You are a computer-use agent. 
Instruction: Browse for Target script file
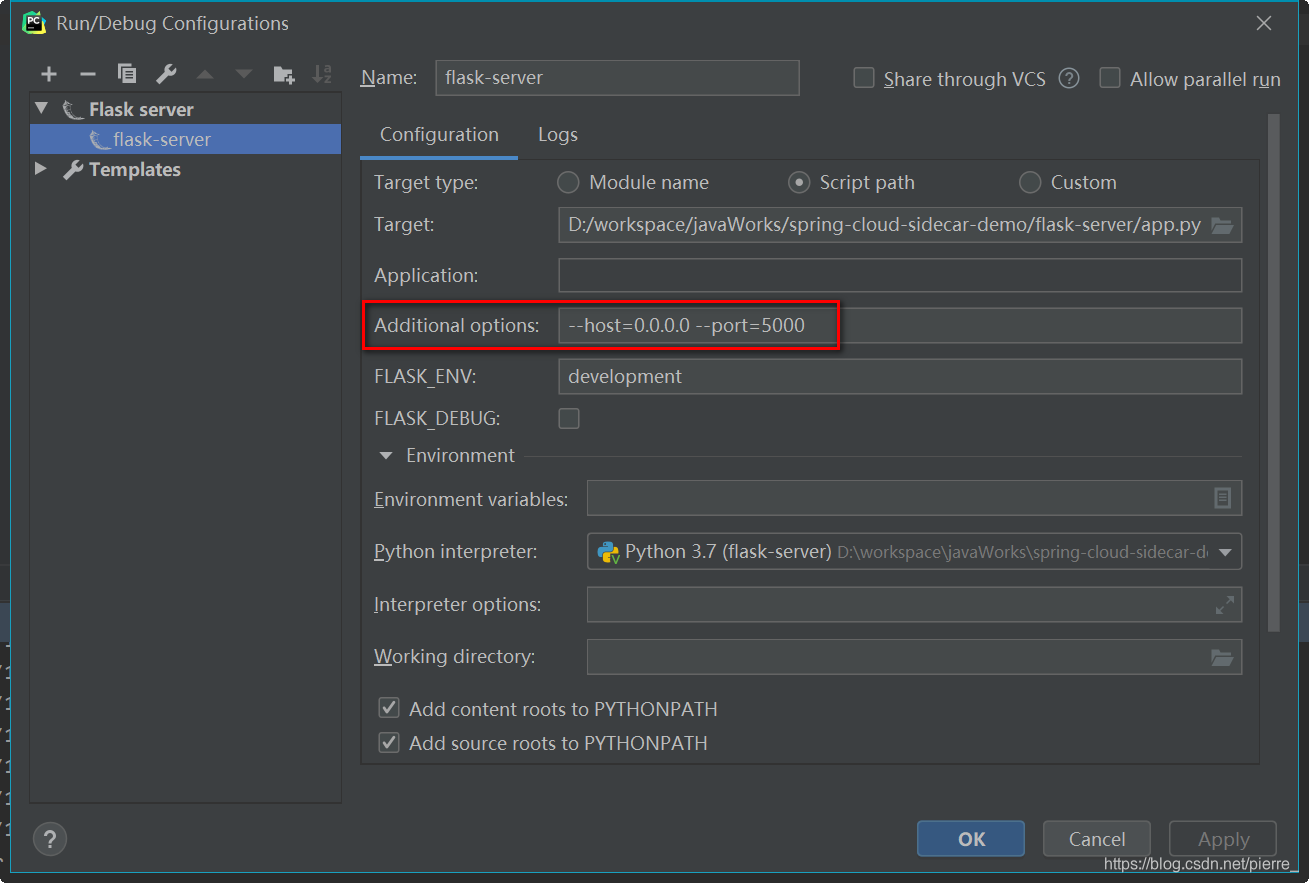click(x=1222, y=225)
